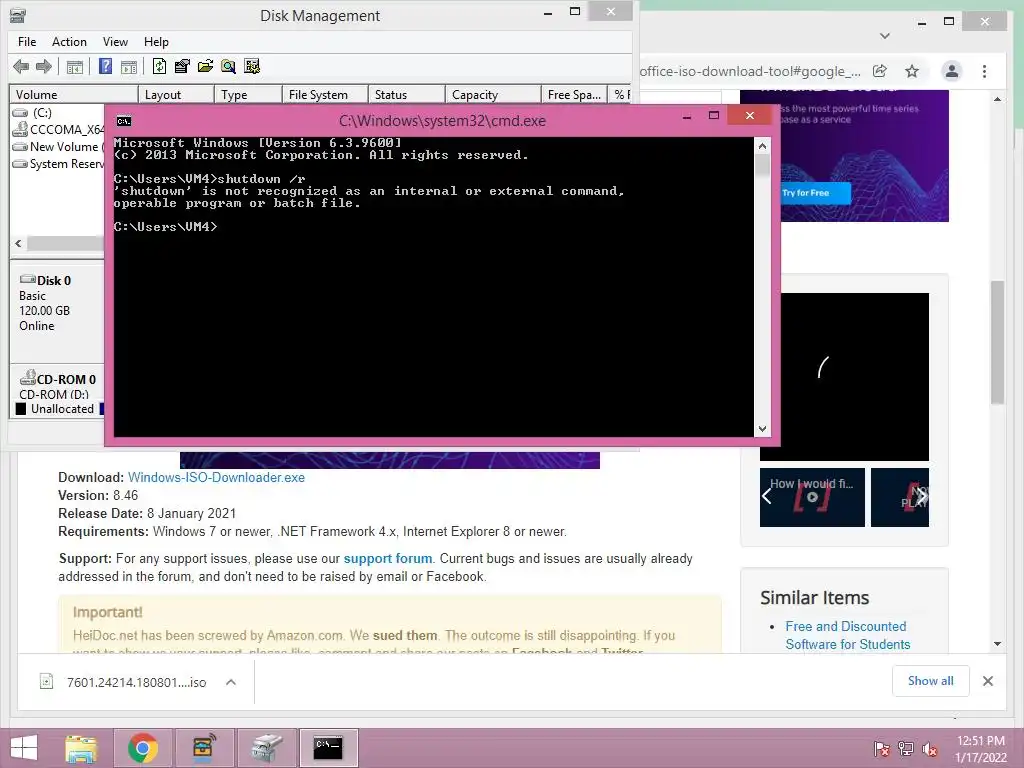This screenshot has width=1024, height=768.
Task: Select the (C:) volume row
Action: pos(57,112)
